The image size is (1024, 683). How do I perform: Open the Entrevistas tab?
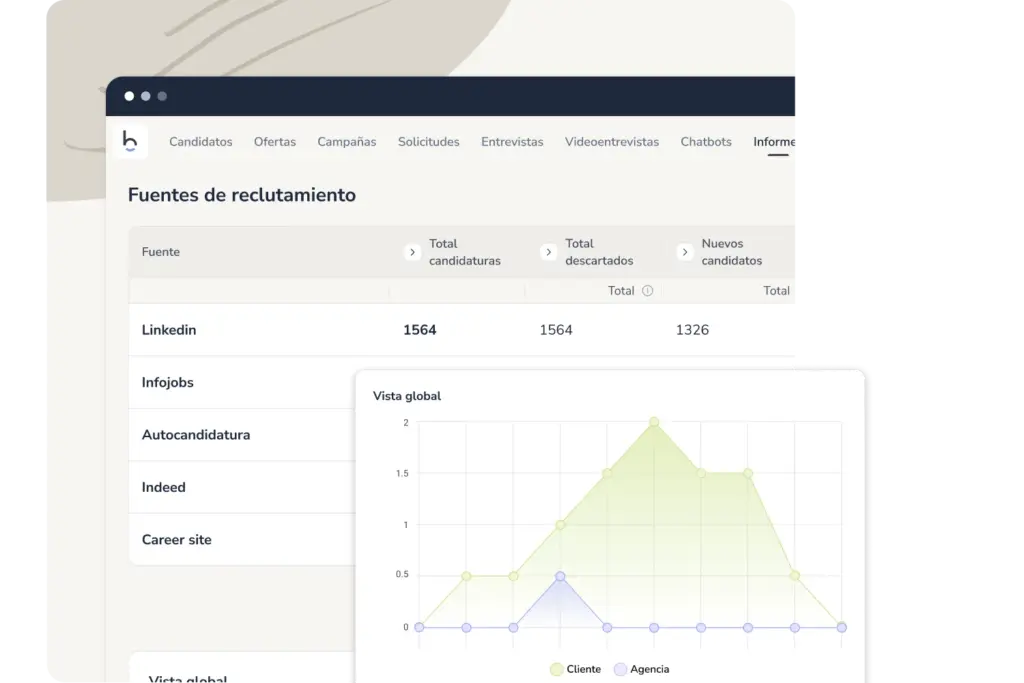pyautogui.click(x=512, y=142)
